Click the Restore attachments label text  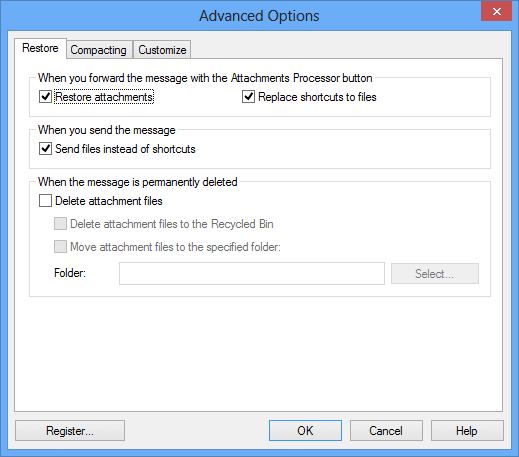[x=104, y=97]
